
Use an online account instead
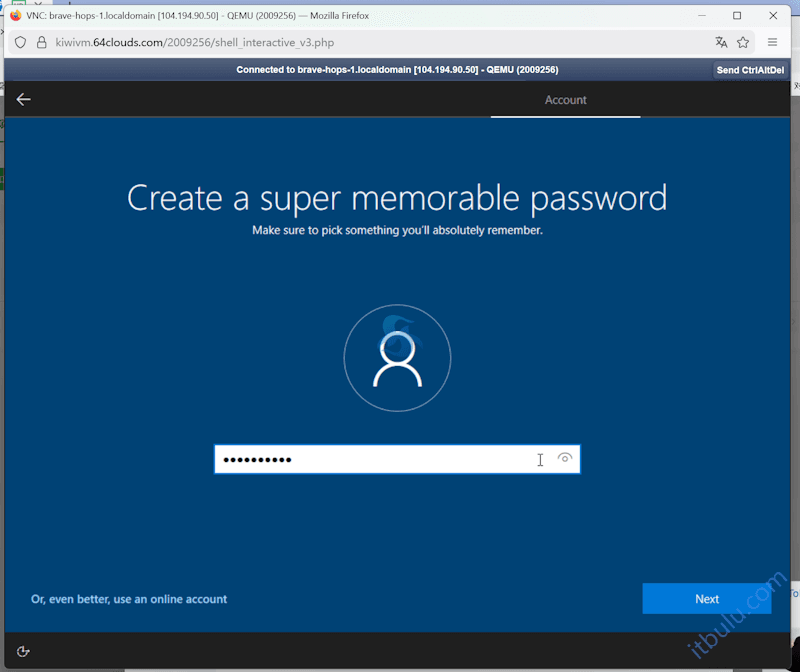pos(128,598)
